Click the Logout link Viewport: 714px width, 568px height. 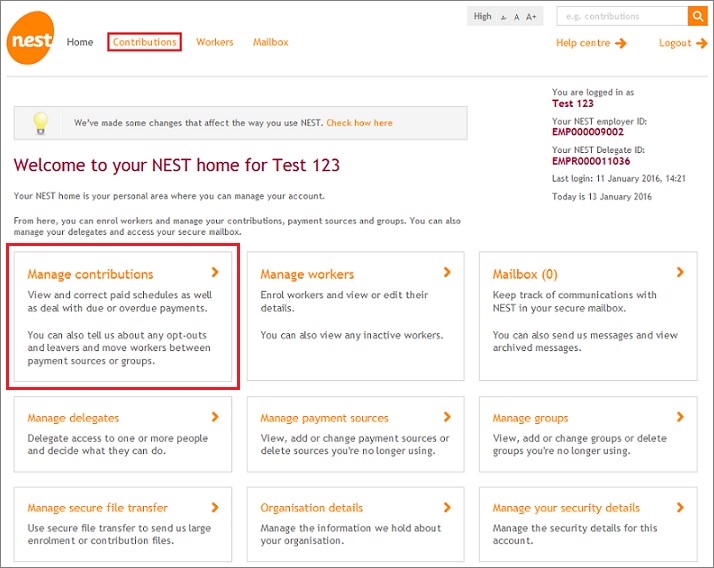[675, 43]
